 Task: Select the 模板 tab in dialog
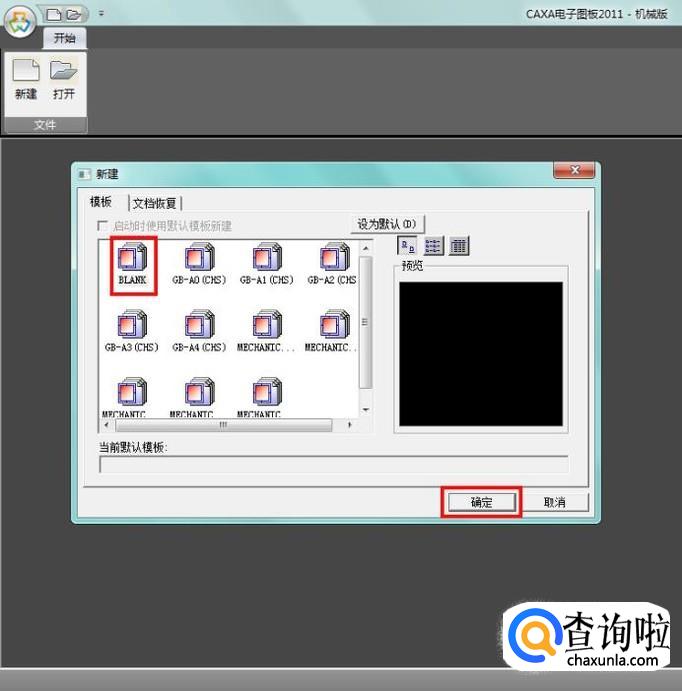[101, 202]
